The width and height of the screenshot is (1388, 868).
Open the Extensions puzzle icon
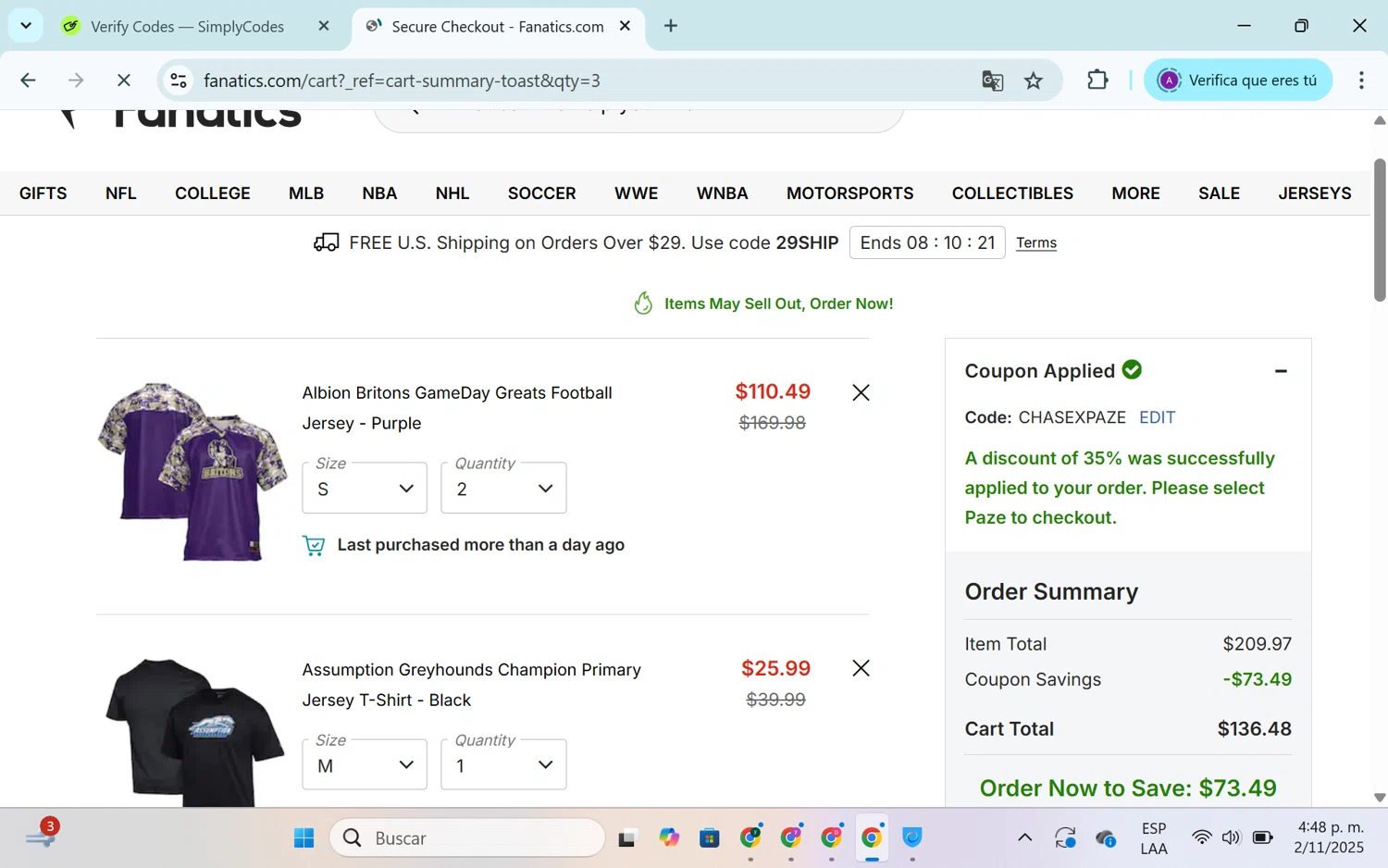click(1097, 81)
